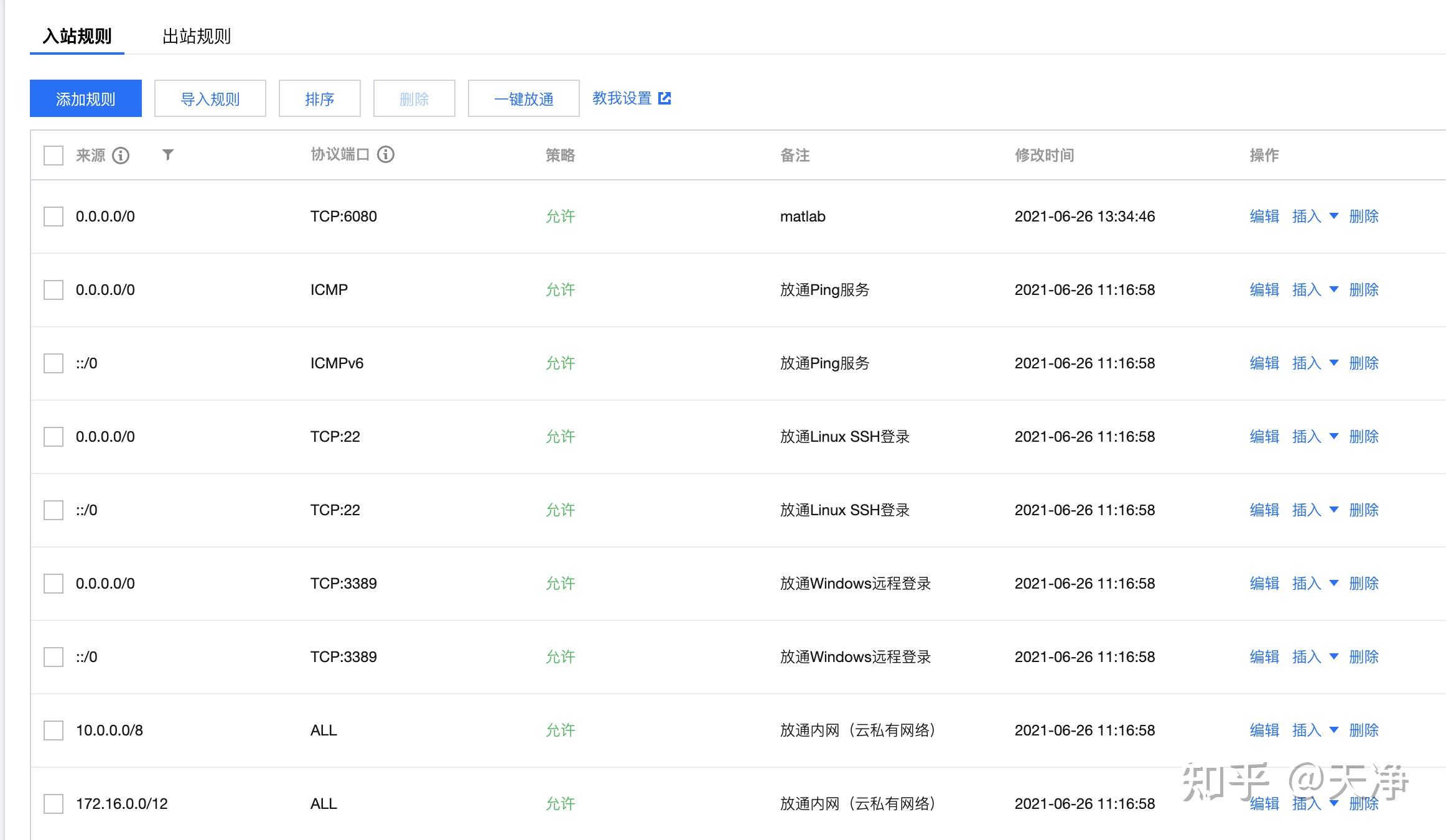Screen dimensions: 1446x840
Task: Open the filter funnel icon in 来源 column
Action: (167, 156)
